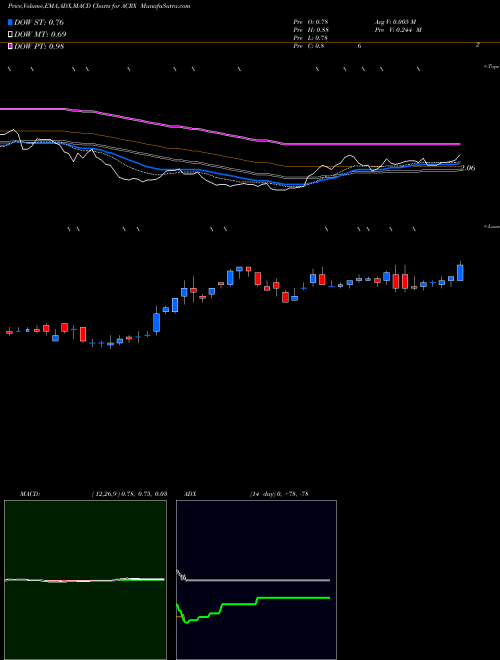500x660 pixels.
Task: Click the 'Pre V: 0.244 M' value
Action: (x=398, y=30)
